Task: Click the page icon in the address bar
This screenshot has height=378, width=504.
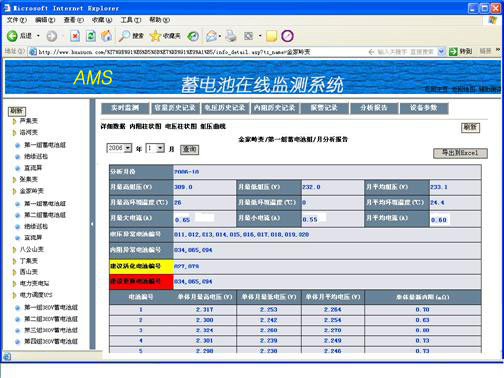Action: click(33, 52)
